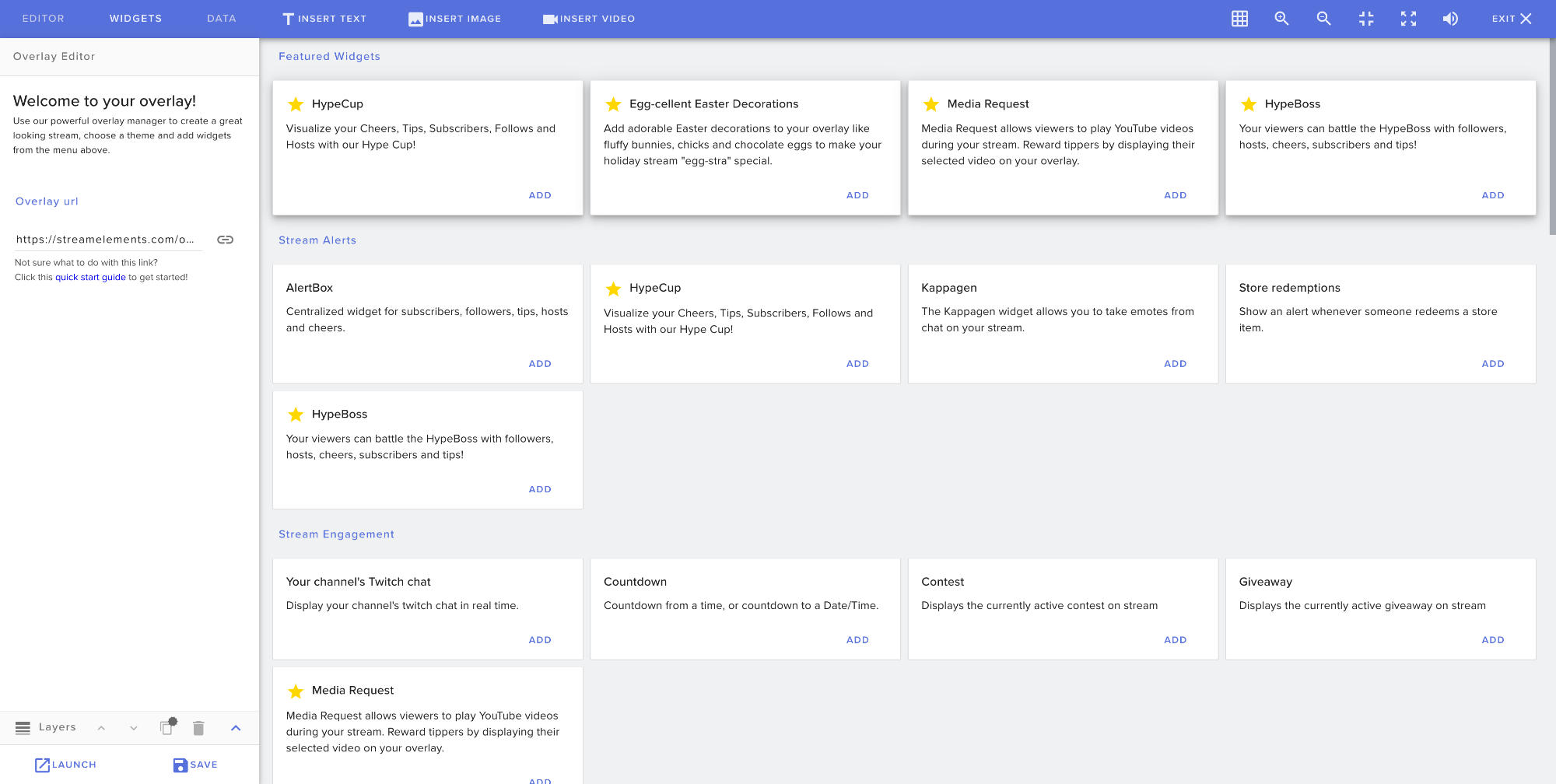Add the featured HypeBoss widget

[x=1492, y=195]
